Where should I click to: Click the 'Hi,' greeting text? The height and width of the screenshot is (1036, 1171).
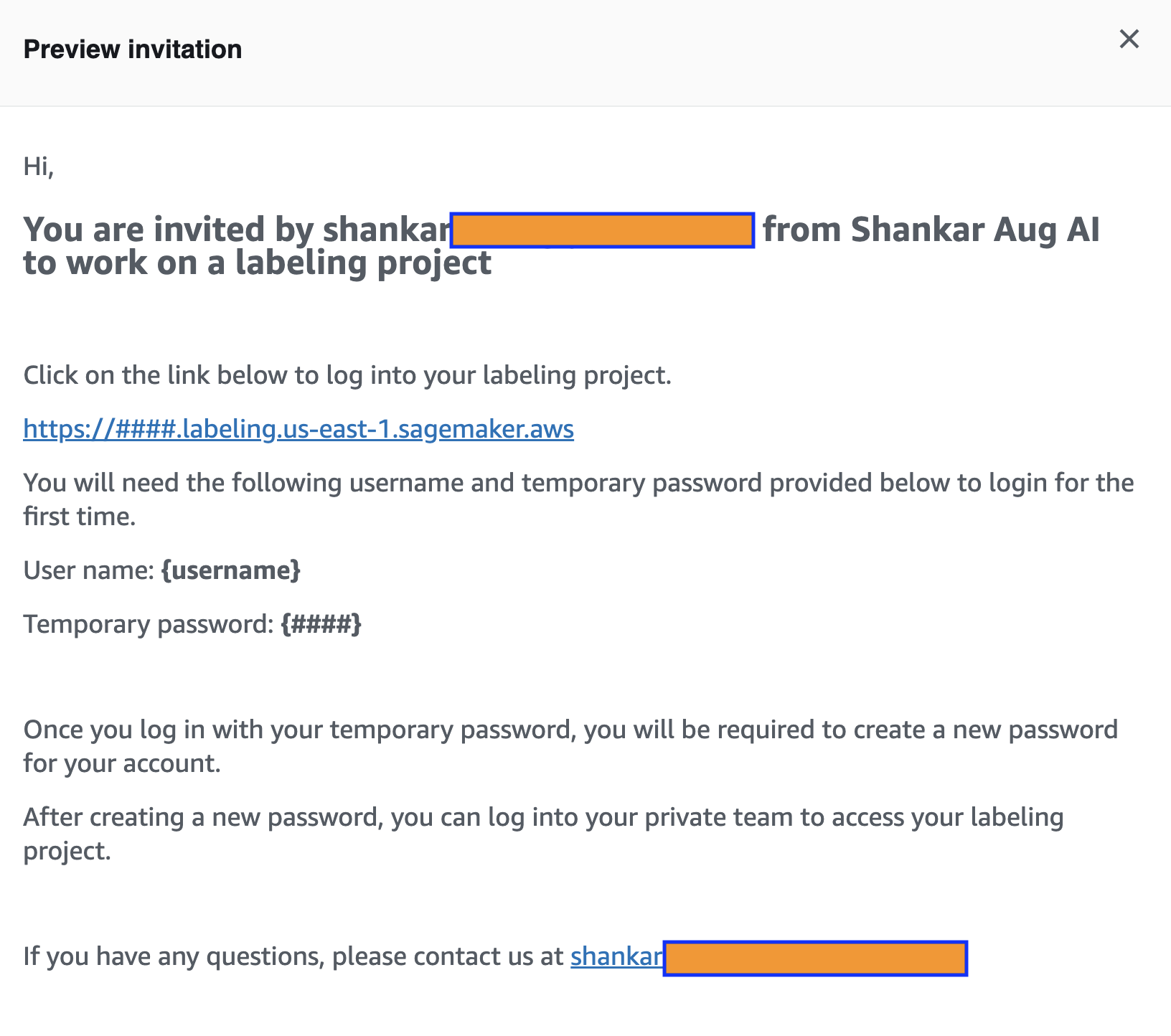click(39, 166)
